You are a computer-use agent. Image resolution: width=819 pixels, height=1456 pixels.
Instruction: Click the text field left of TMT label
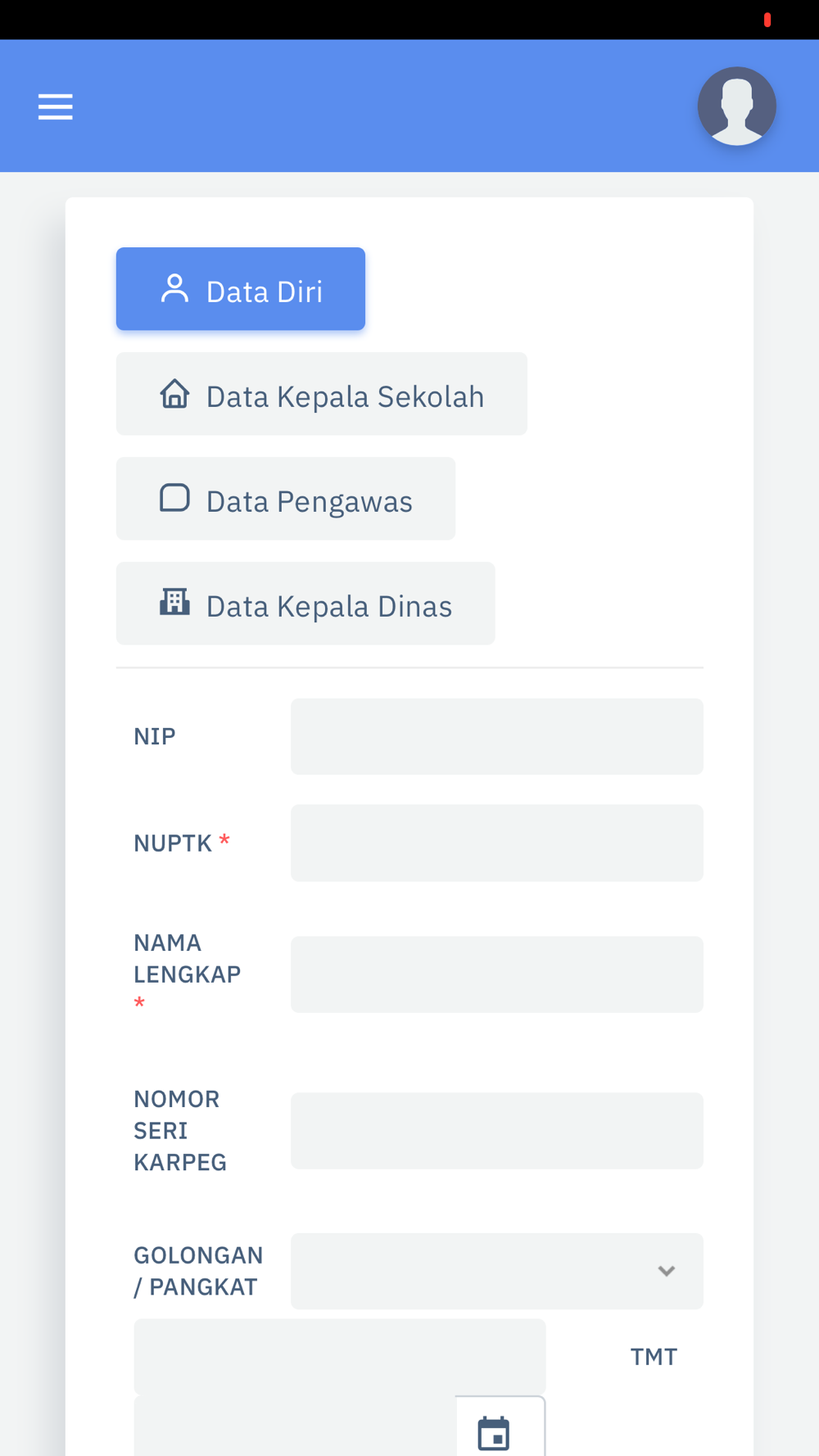pyautogui.click(x=339, y=1356)
